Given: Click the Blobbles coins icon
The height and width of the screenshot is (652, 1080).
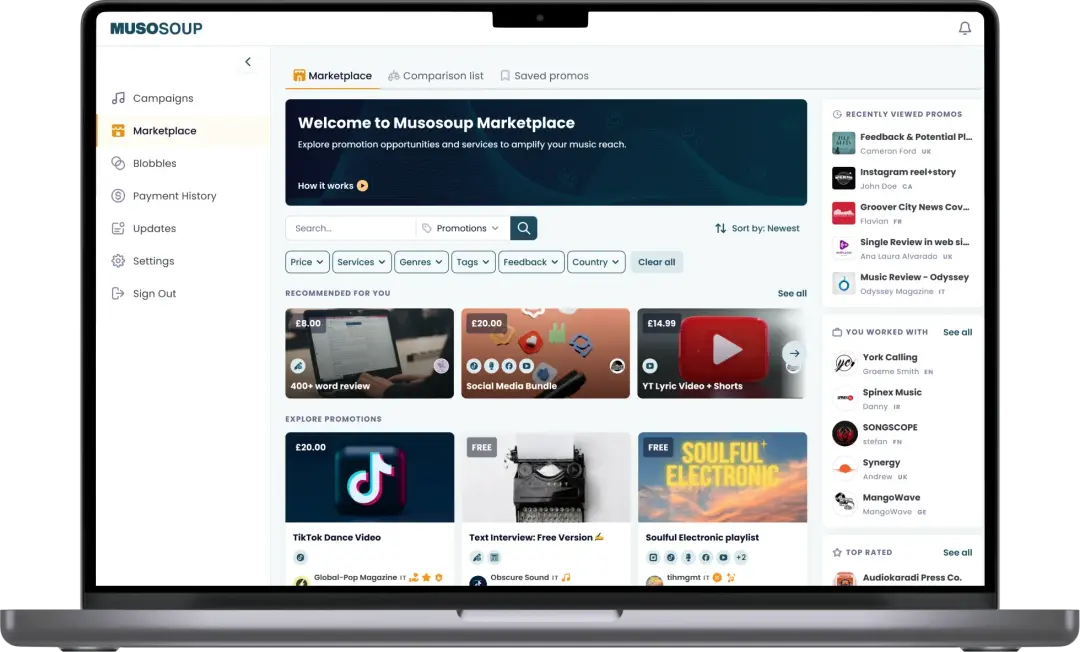Looking at the screenshot, I should click(x=118, y=163).
